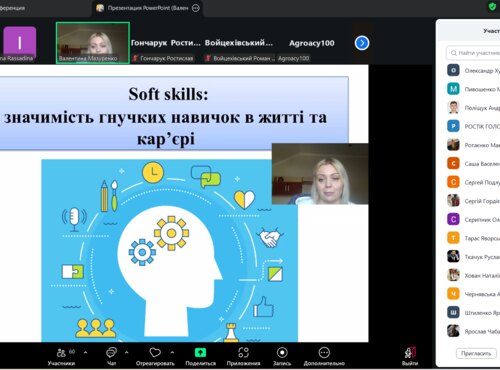Screen dimensions: 500x370
Task: Select participant Хован Наталія in list
Action: [x=473, y=275]
